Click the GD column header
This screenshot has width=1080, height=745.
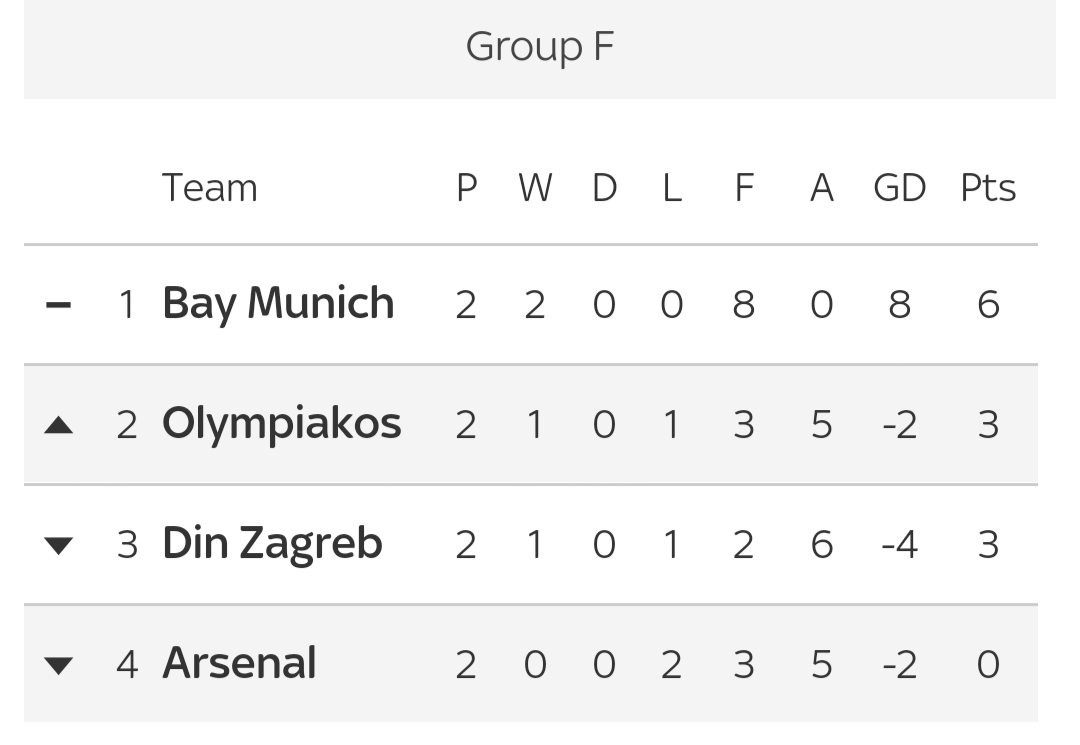pyautogui.click(x=900, y=188)
